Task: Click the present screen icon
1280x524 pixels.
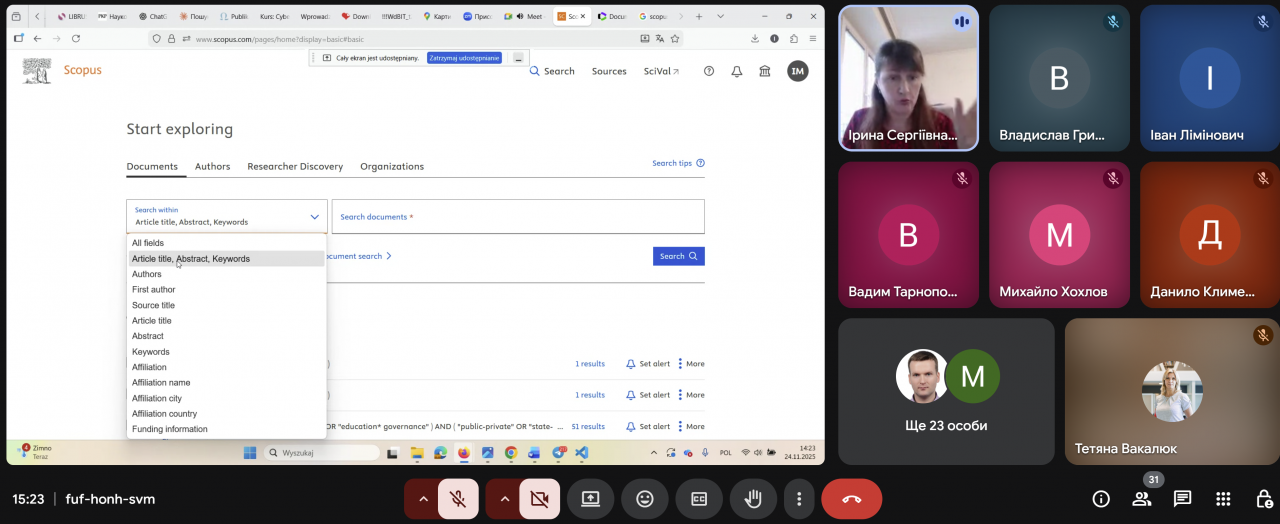Action: 591,499
